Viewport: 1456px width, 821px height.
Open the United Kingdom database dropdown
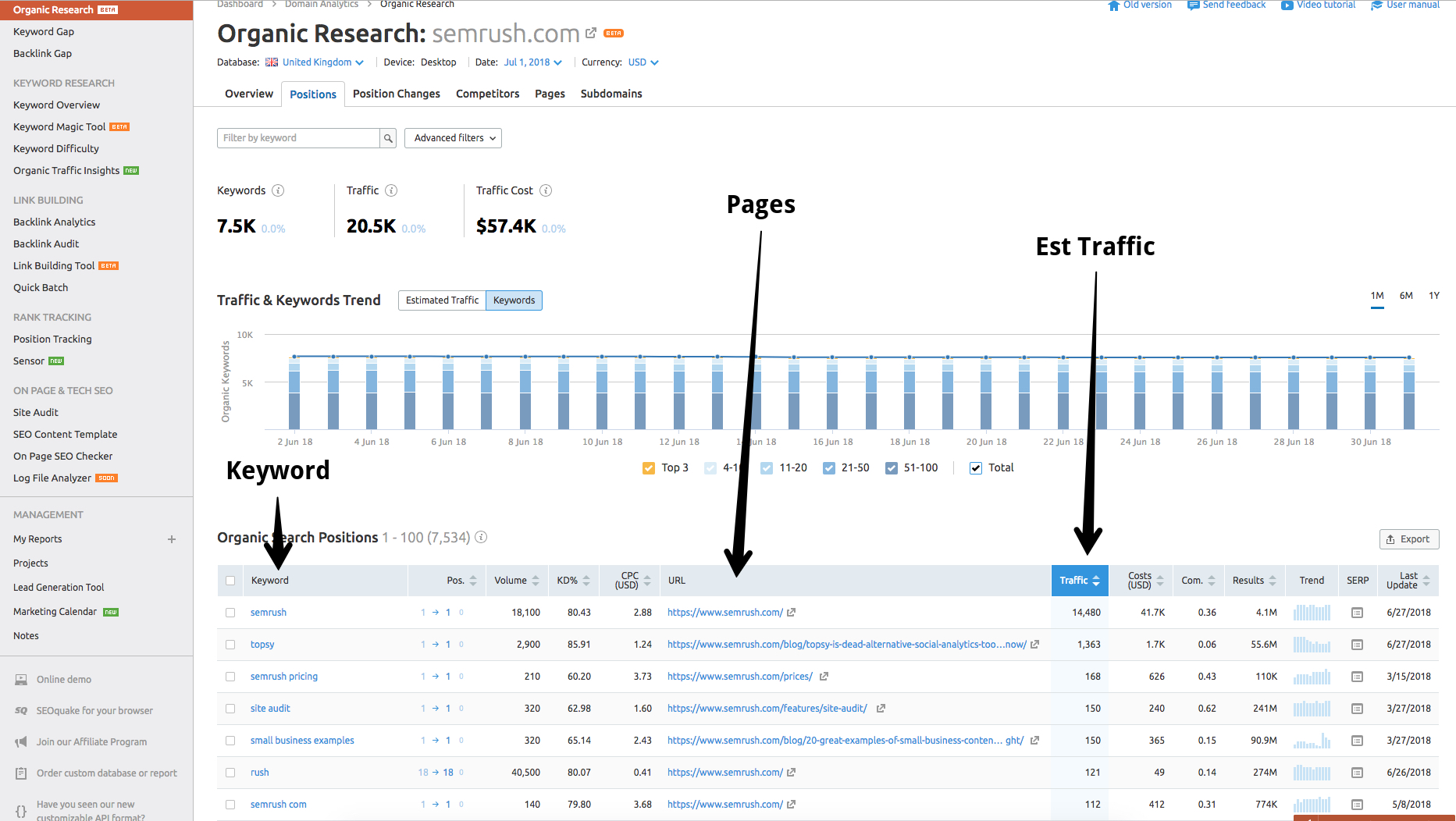pyautogui.click(x=316, y=62)
